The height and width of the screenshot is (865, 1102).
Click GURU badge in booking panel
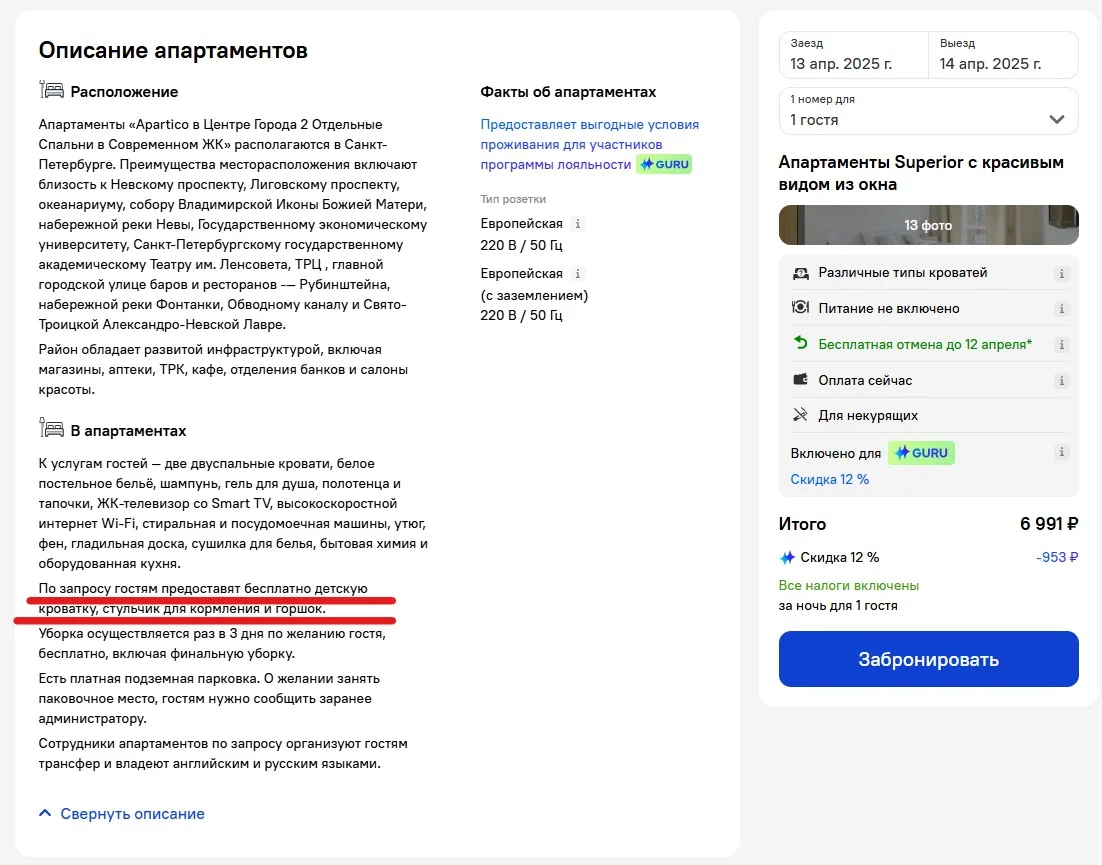point(921,453)
